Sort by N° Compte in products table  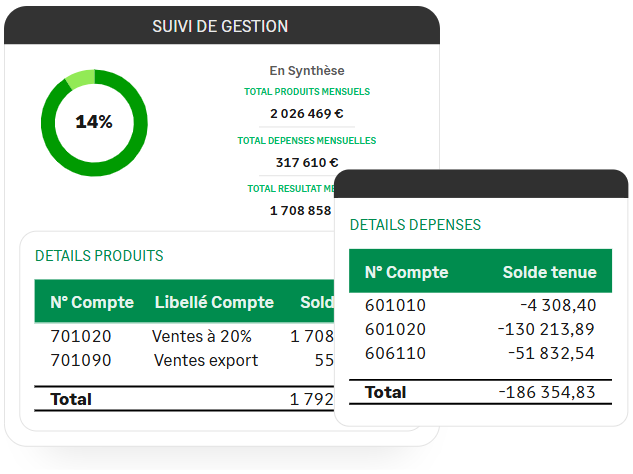click(x=92, y=302)
